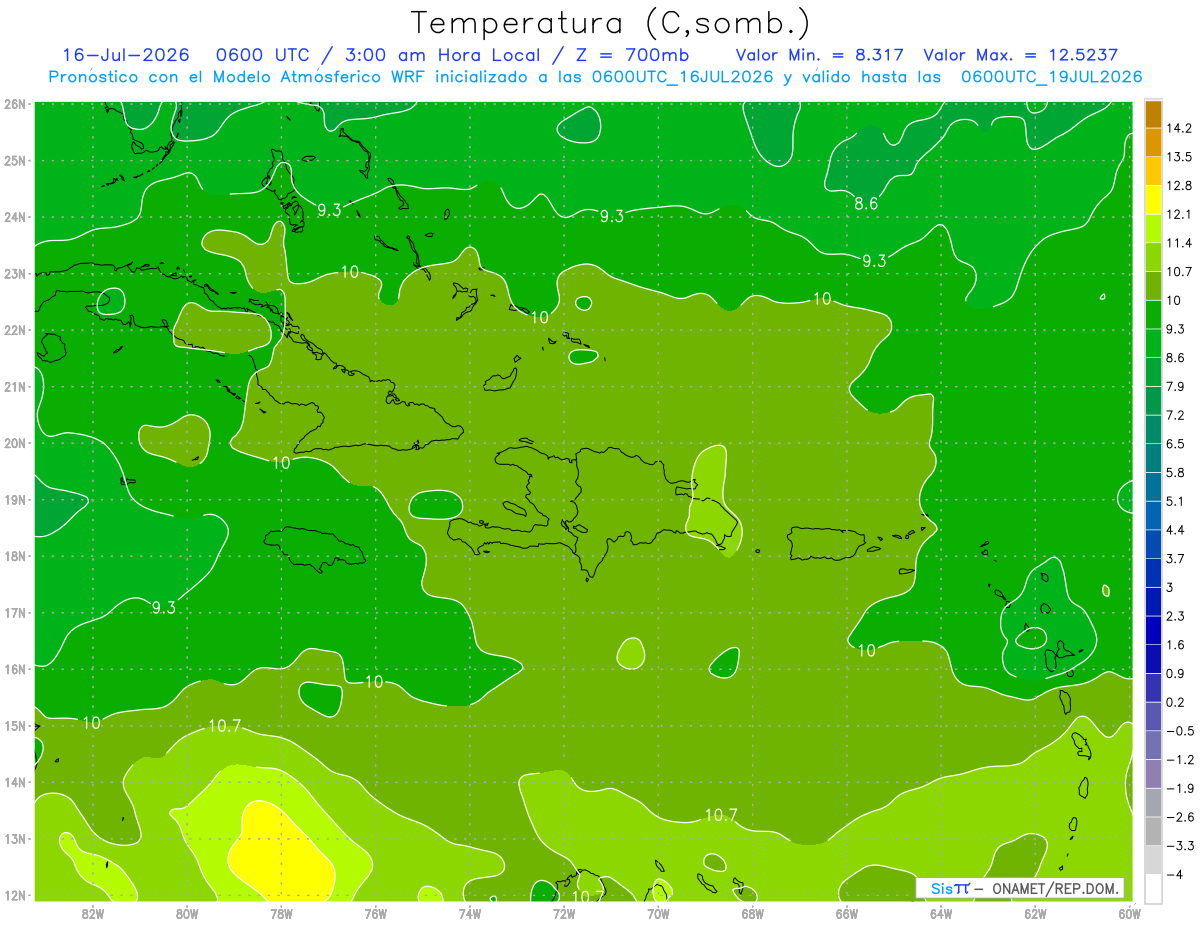Click the '-4' color legend value
This screenshot has width=1200, height=927.
tap(1175, 874)
